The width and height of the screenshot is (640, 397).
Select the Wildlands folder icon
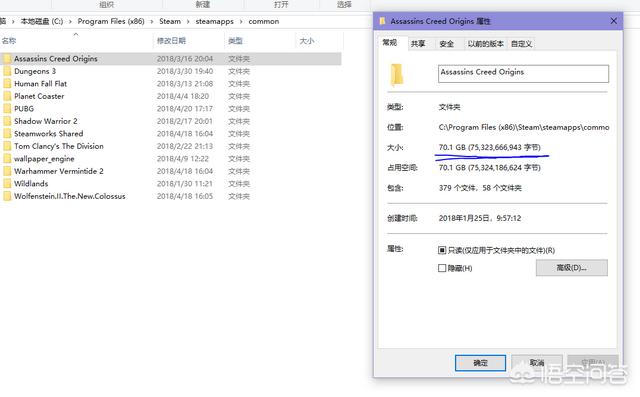point(7,184)
